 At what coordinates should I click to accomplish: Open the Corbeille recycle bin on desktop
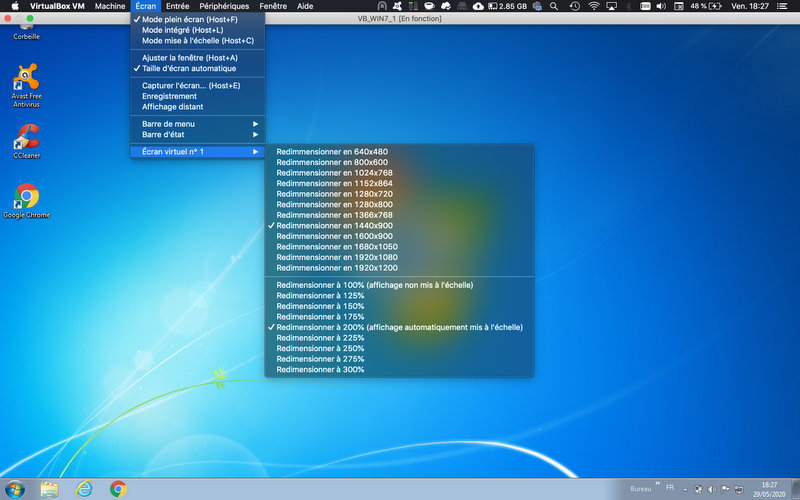(26, 31)
